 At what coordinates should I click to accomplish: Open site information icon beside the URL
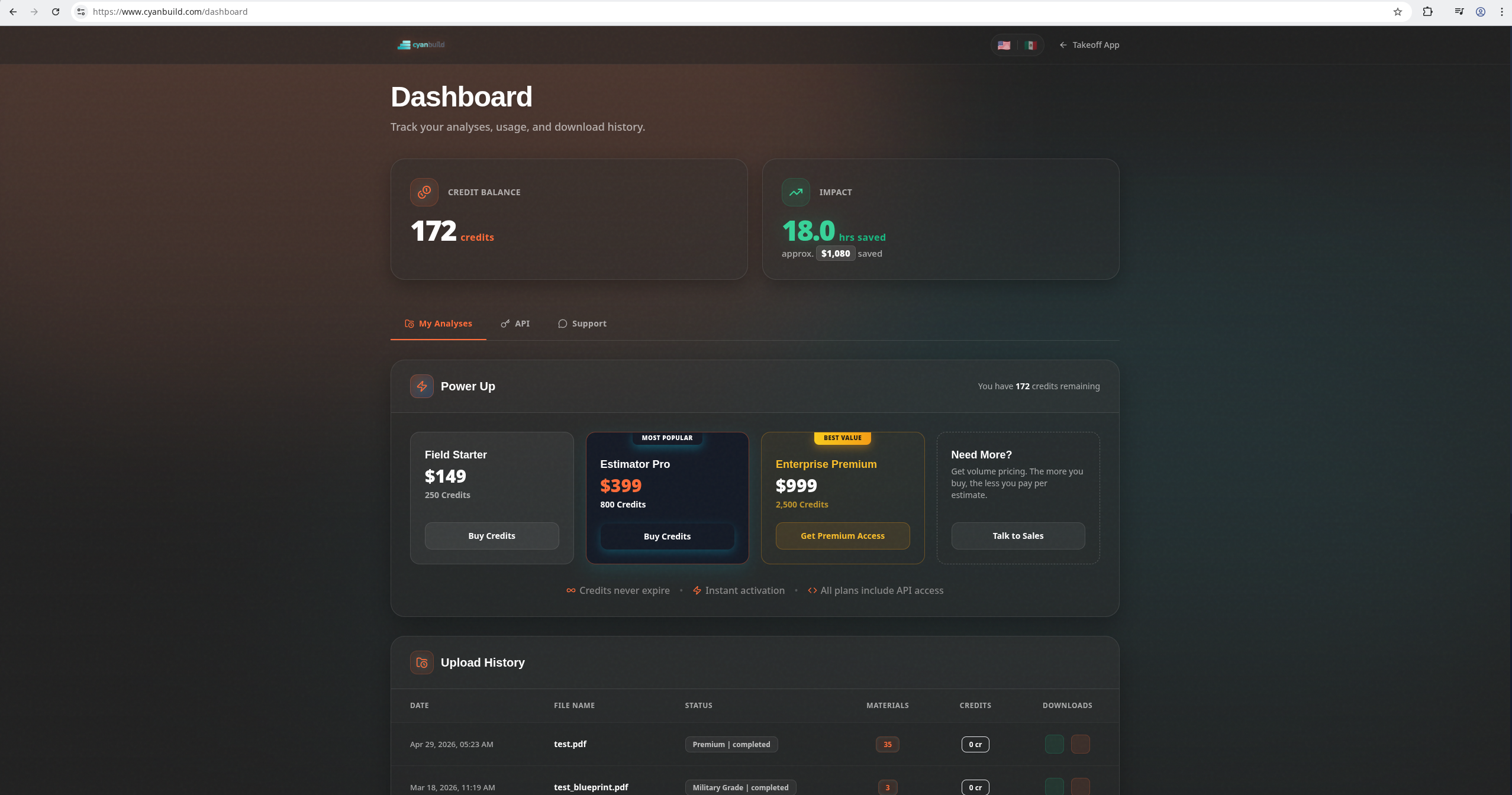[81, 12]
